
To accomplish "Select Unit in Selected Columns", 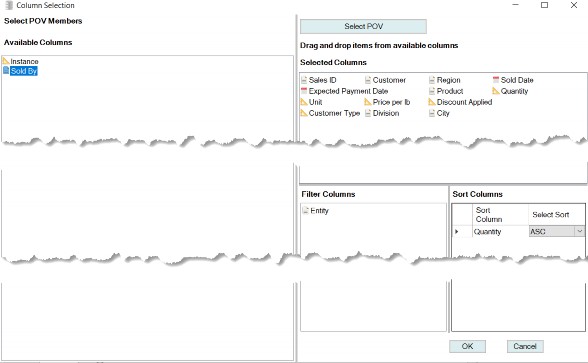I will 315,102.
